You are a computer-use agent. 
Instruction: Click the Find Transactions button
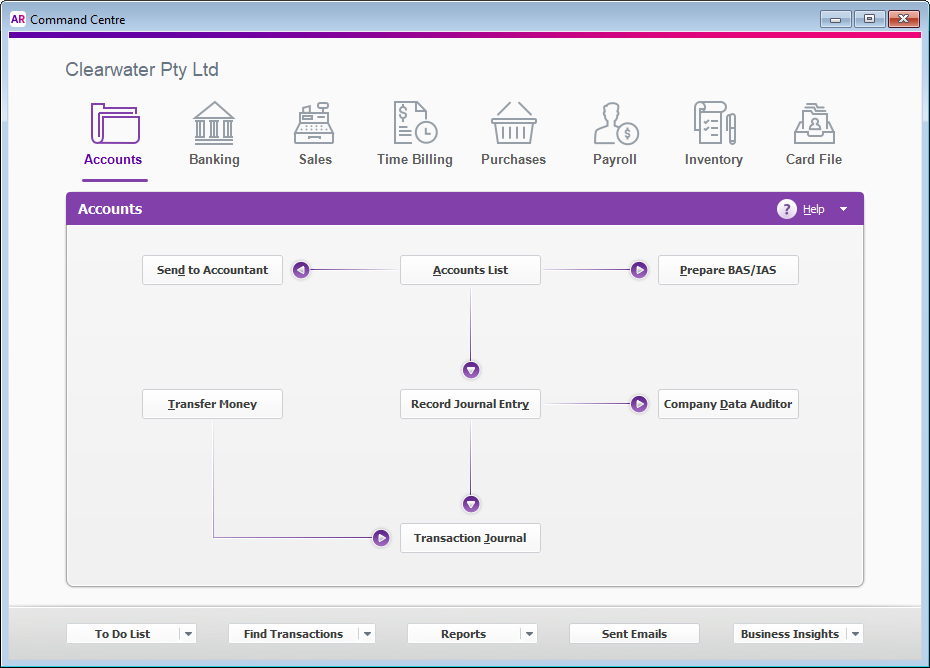pos(293,634)
